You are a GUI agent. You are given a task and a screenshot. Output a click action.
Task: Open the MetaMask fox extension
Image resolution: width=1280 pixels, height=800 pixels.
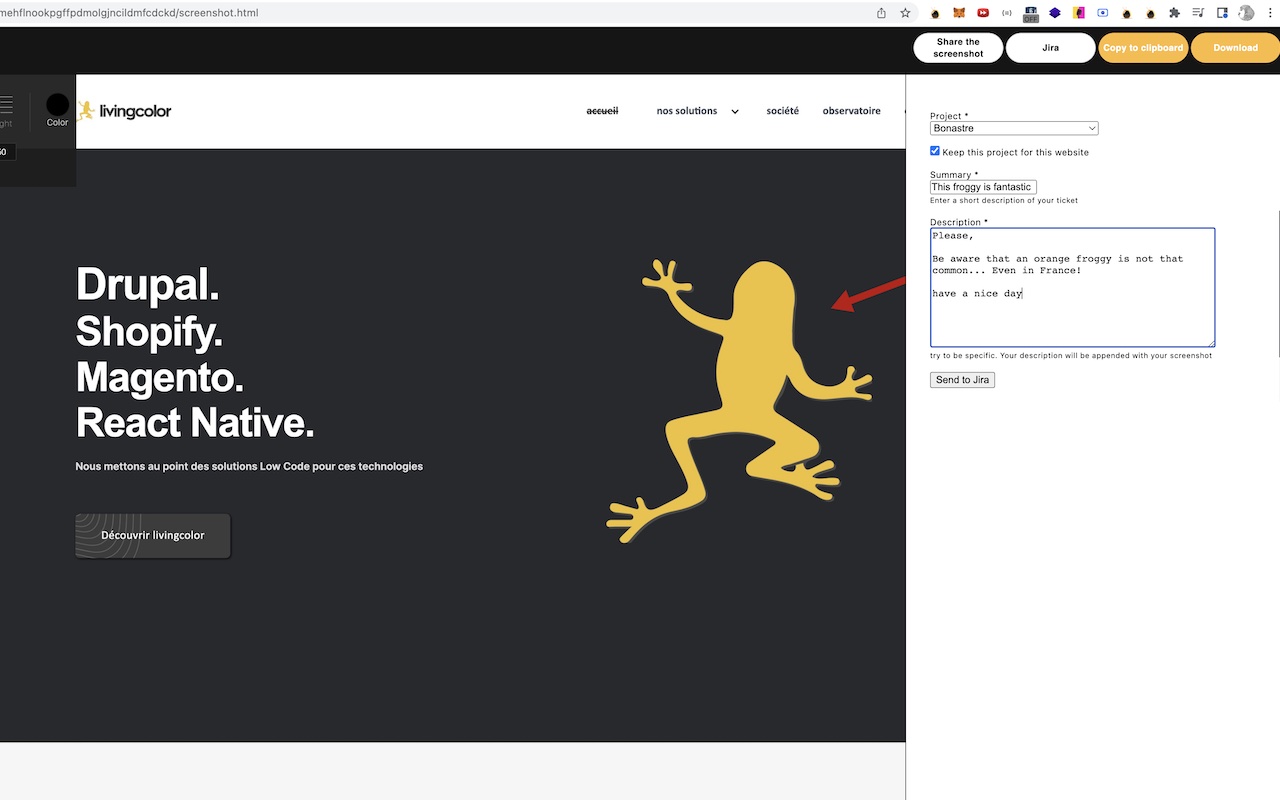[959, 13]
